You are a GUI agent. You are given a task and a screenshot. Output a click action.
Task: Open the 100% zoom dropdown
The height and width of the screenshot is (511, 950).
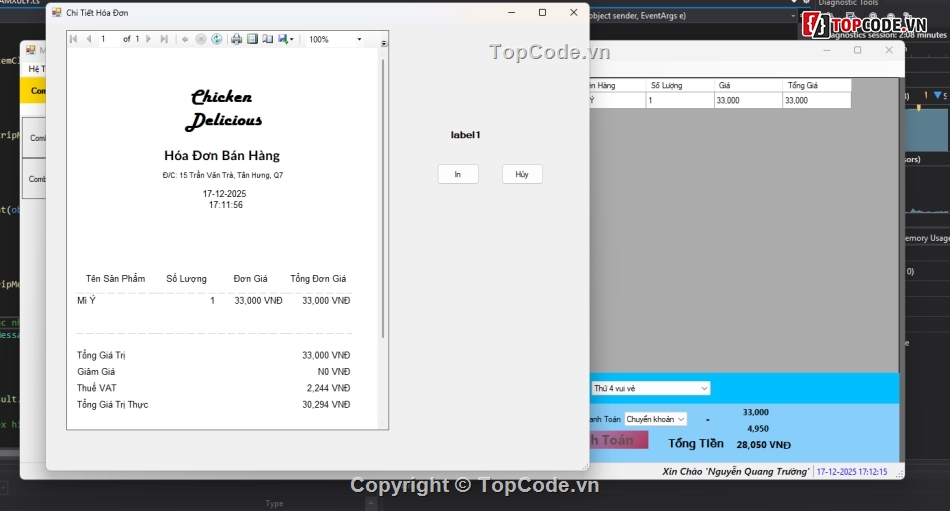pos(359,39)
